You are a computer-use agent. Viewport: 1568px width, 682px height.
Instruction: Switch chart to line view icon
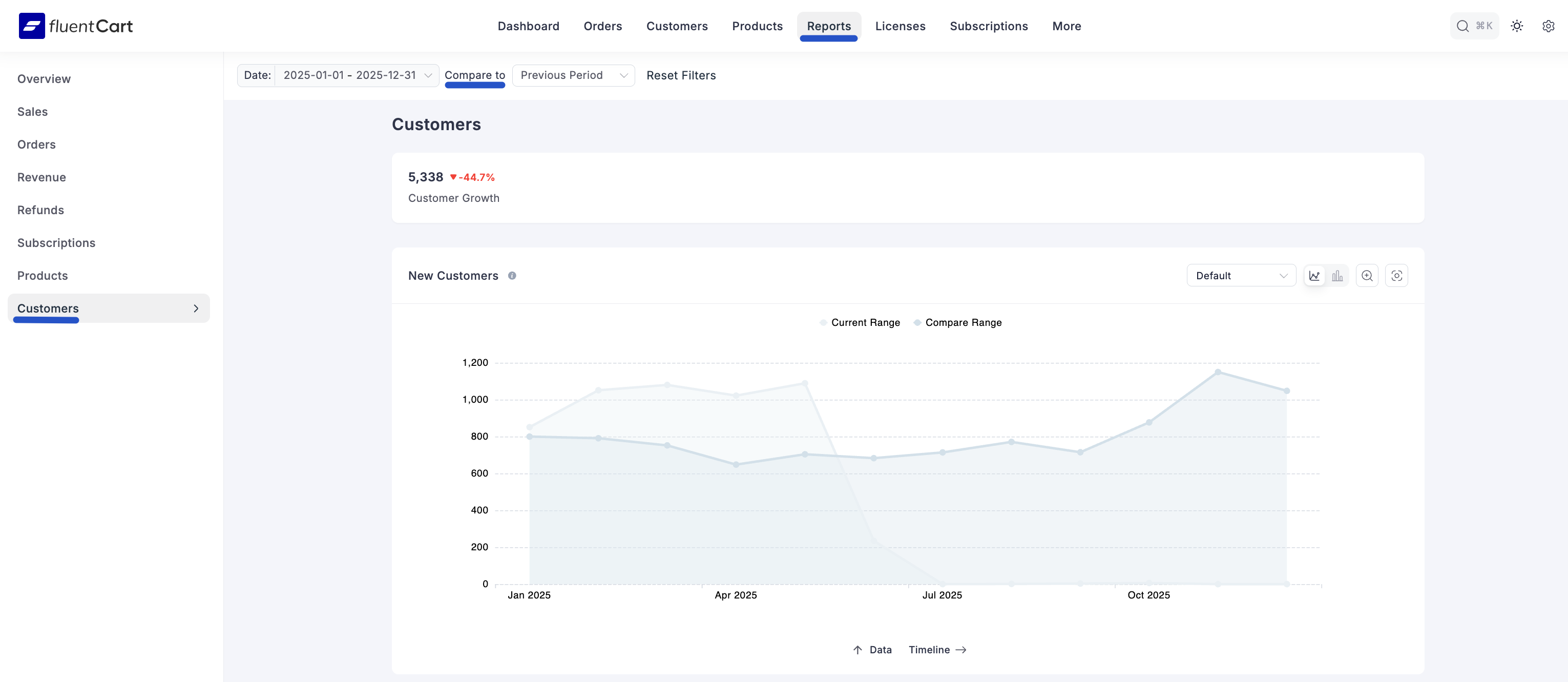1315,276
